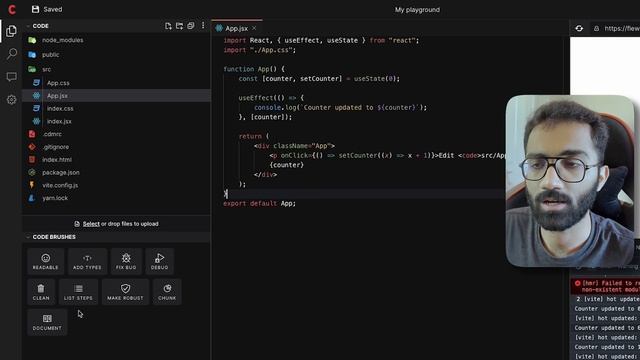Apply the Debug code brush

[x=159, y=261]
